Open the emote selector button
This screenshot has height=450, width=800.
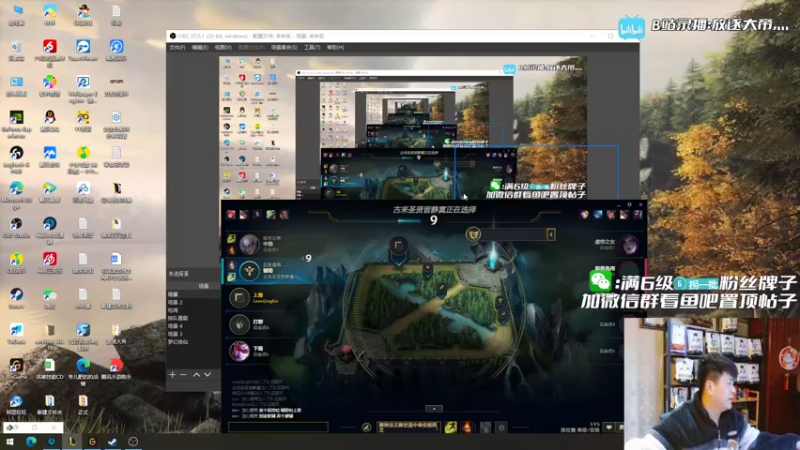[502, 427]
